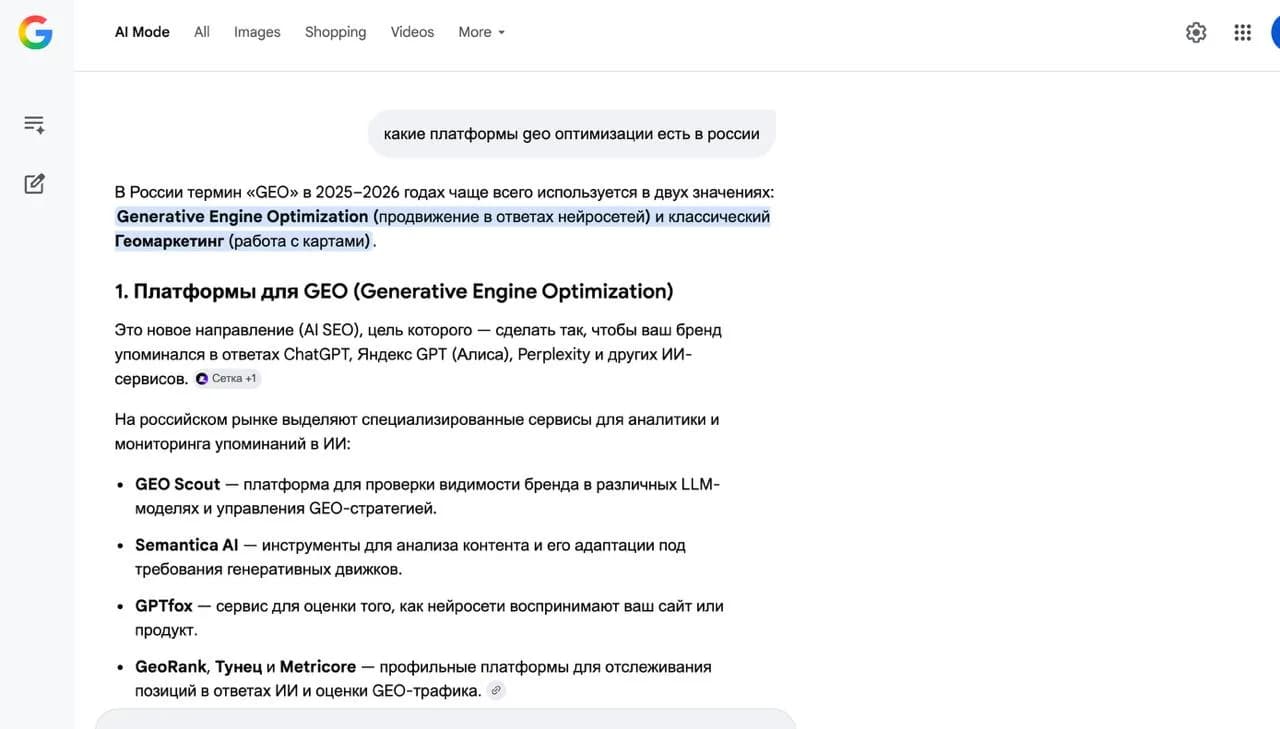Click the Metricore name in list
The image size is (1280, 729).
tap(318, 666)
